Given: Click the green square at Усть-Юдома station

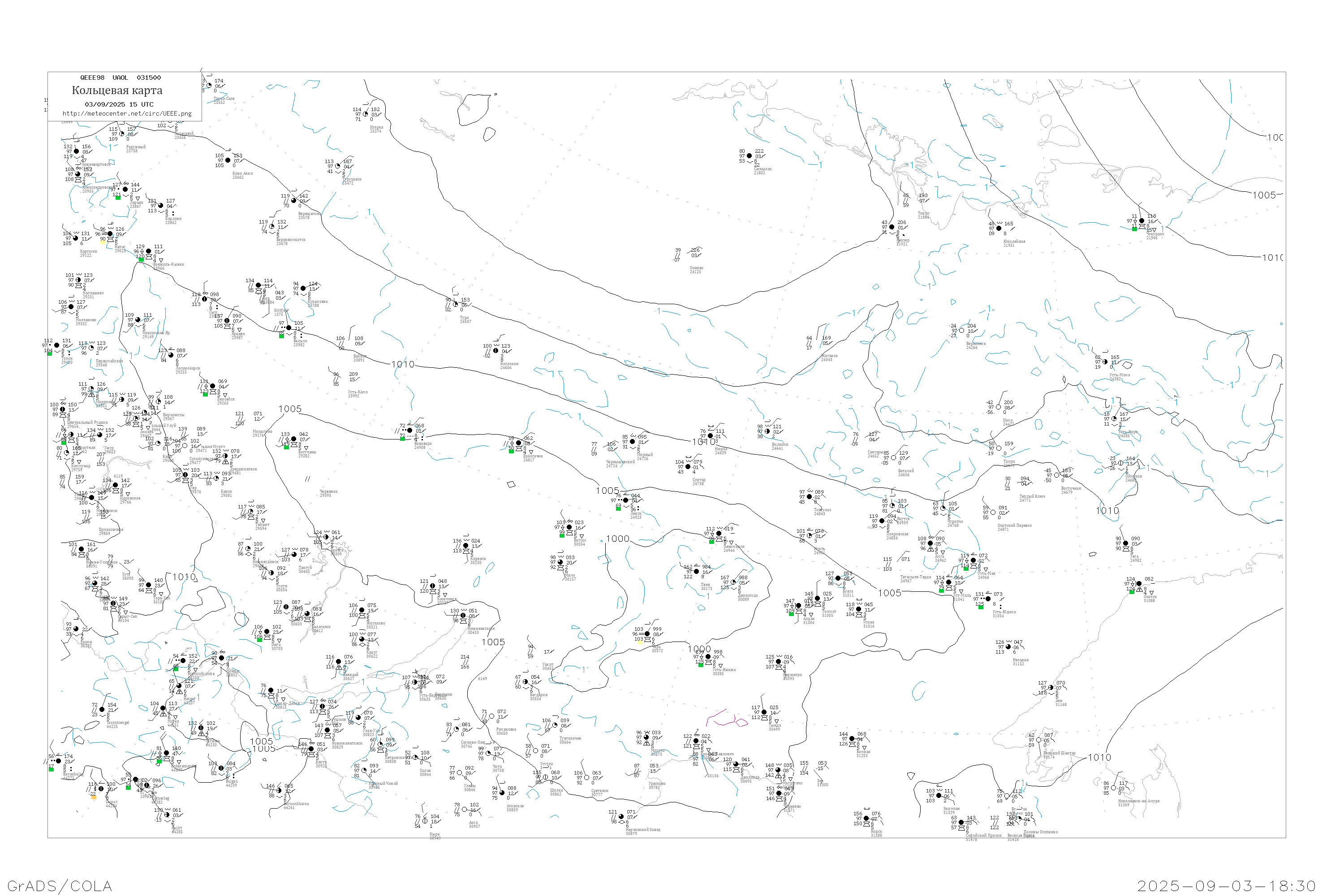Looking at the screenshot, I should click(x=981, y=607).
